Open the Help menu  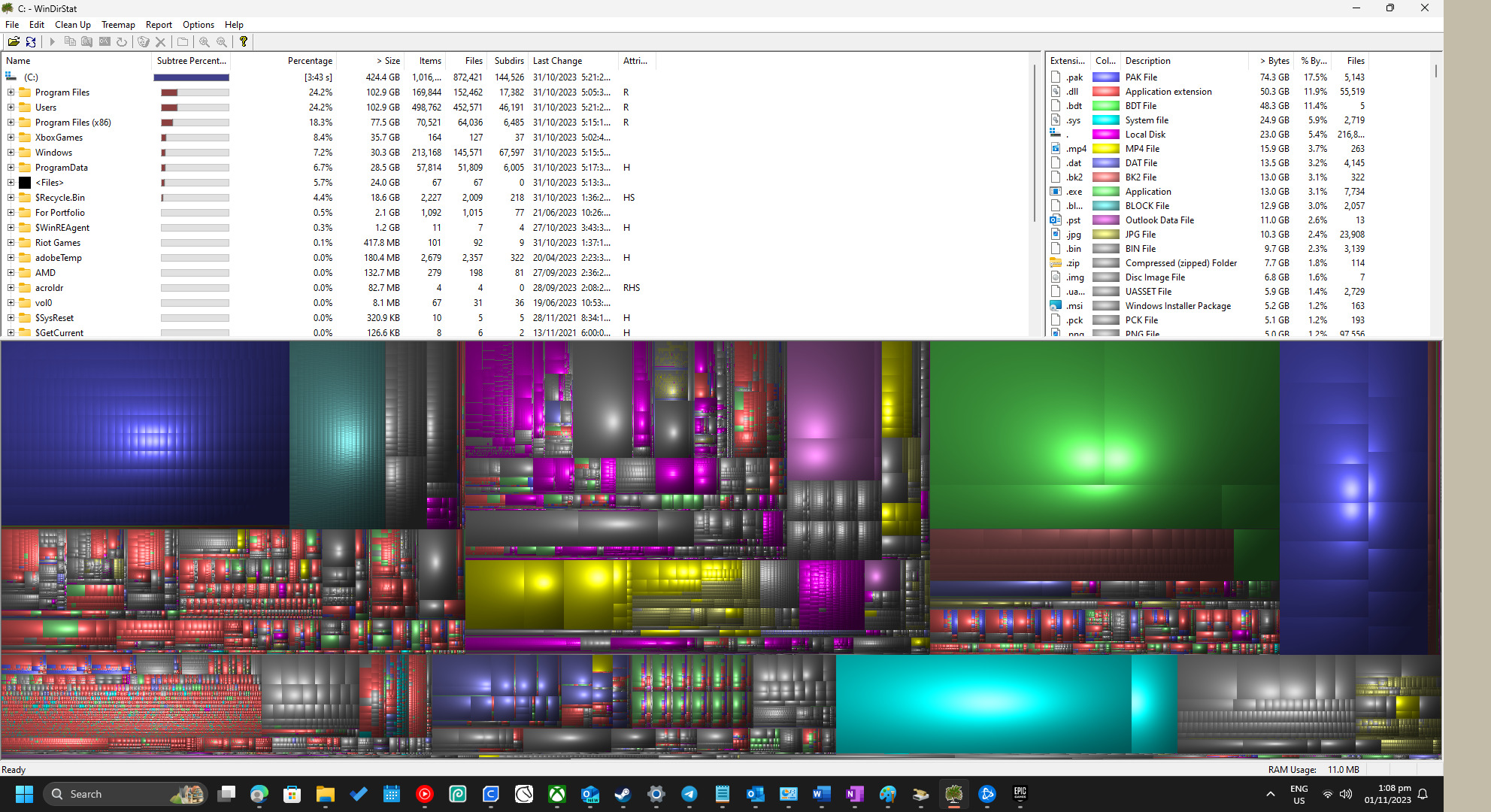234,25
